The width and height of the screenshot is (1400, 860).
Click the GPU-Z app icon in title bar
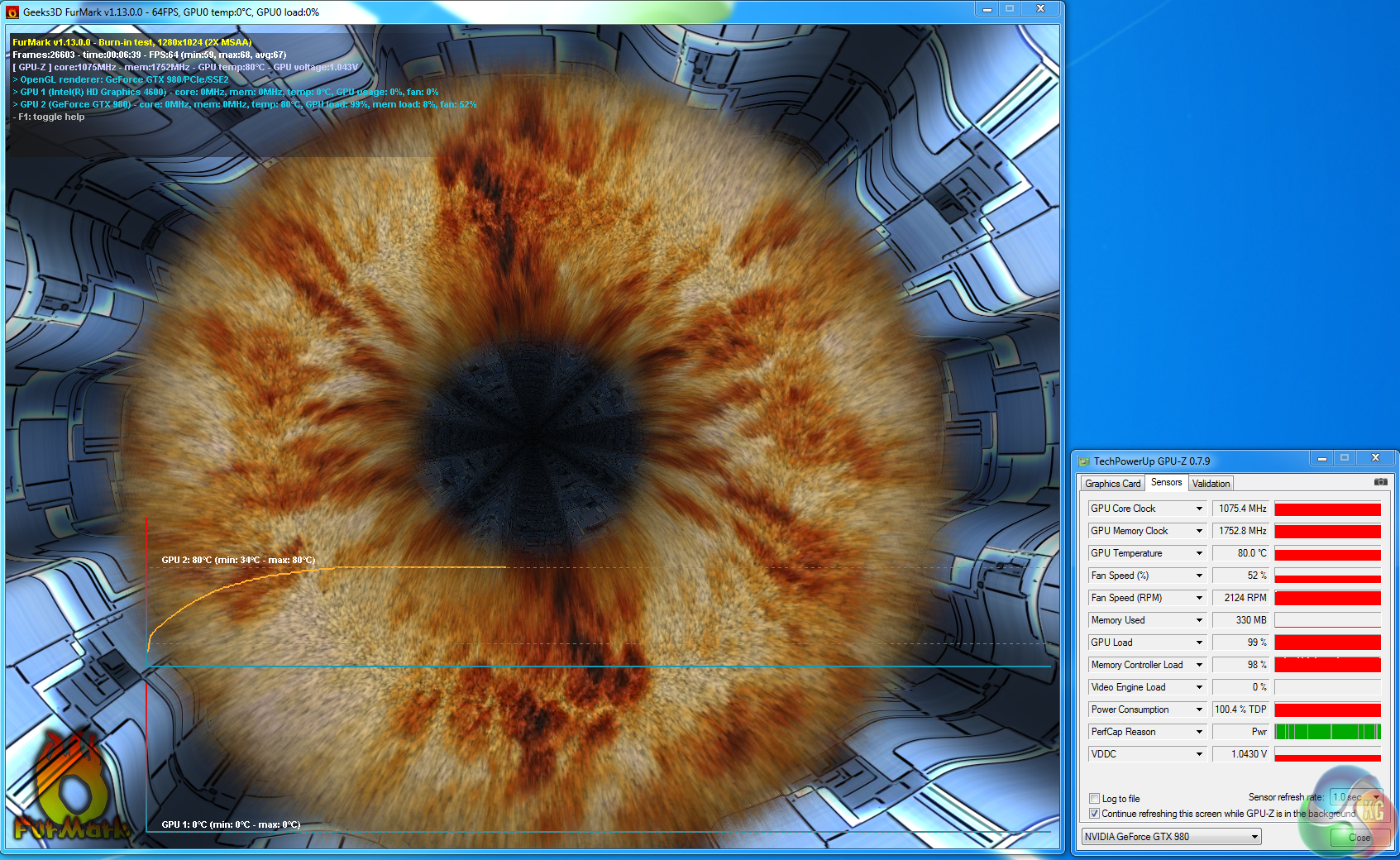click(x=1084, y=461)
